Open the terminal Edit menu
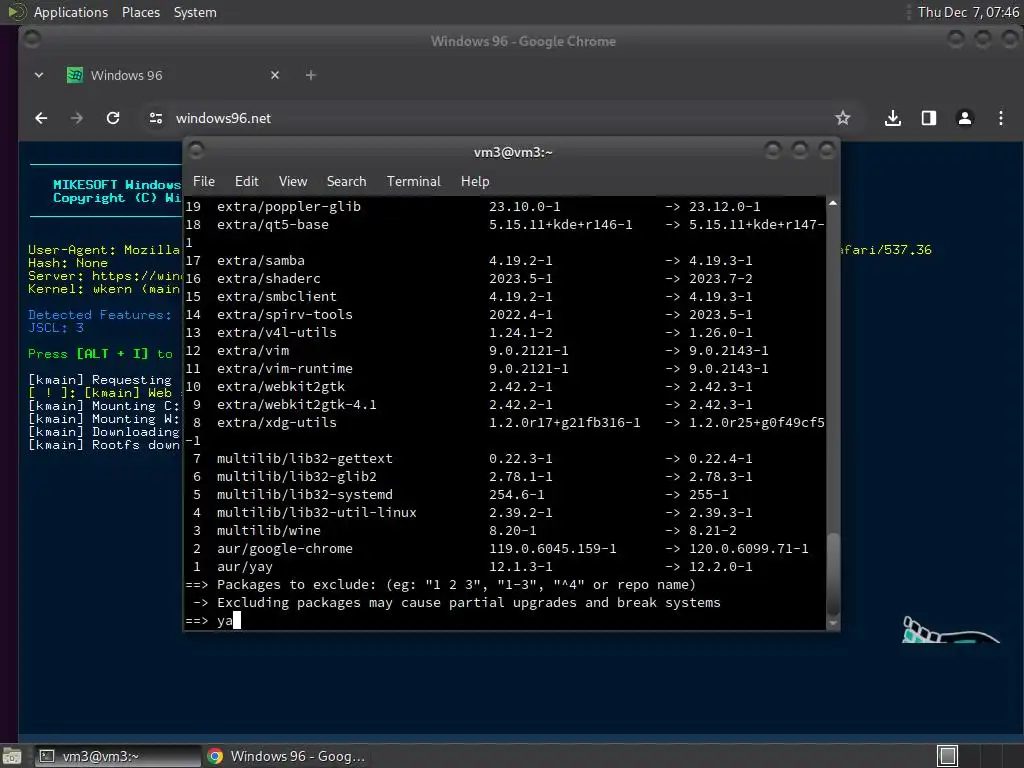Screen dimensions: 1024x768 click(x=246, y=181)
